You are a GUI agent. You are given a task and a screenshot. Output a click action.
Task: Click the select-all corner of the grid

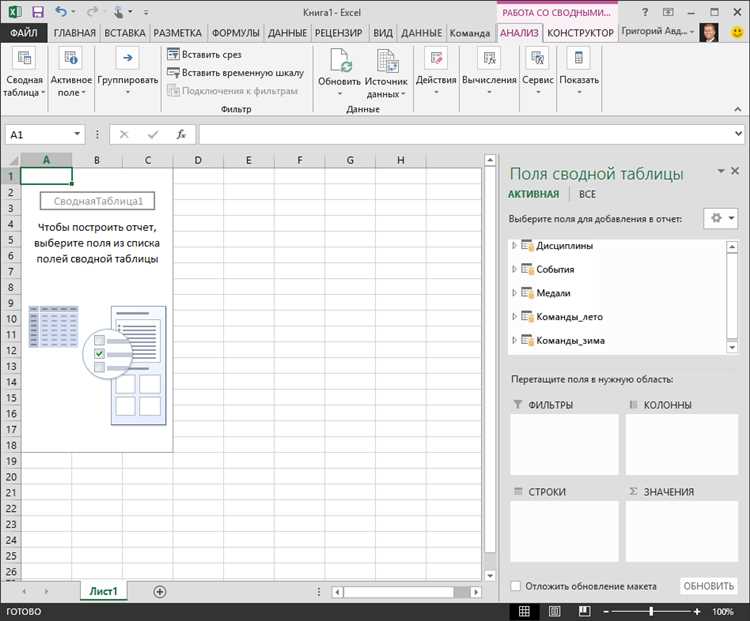11,160
